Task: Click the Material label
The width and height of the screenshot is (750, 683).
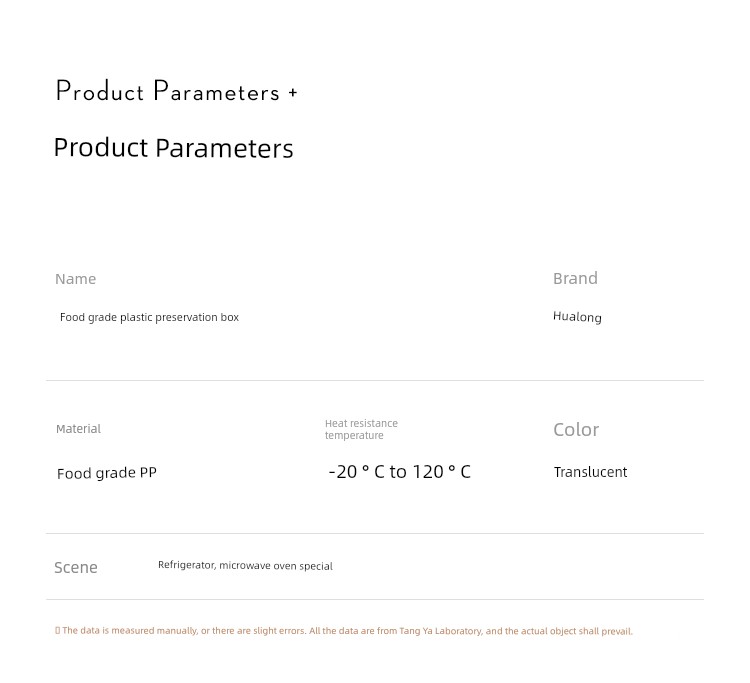Action: pyautogui.click(x=78, y=429)
